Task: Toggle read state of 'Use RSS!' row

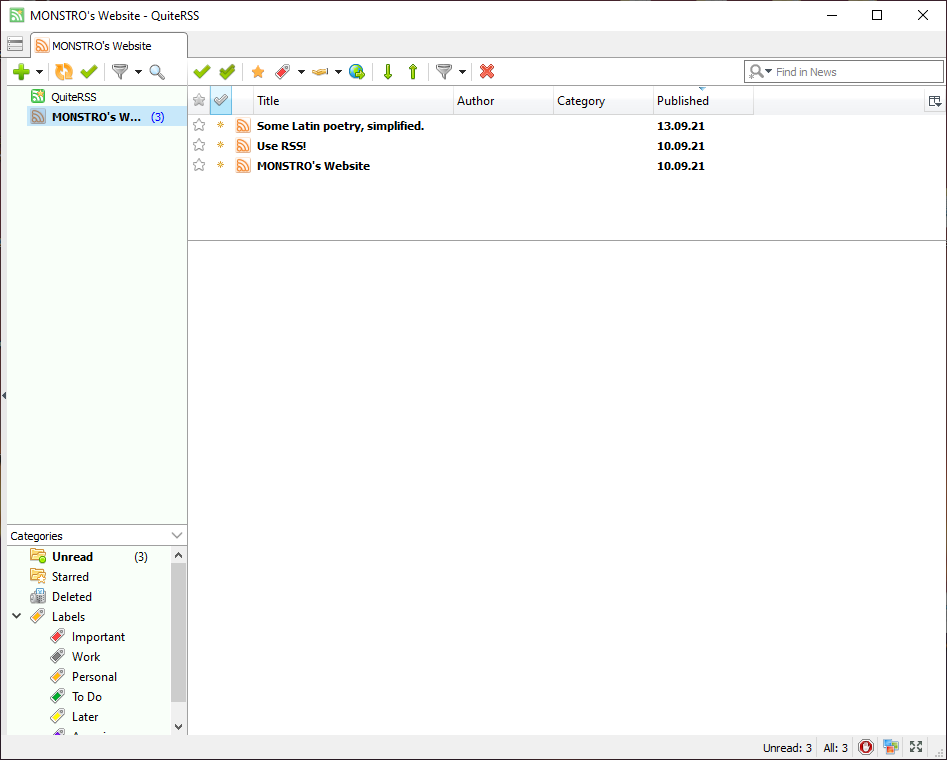Action: click(220, 146)
